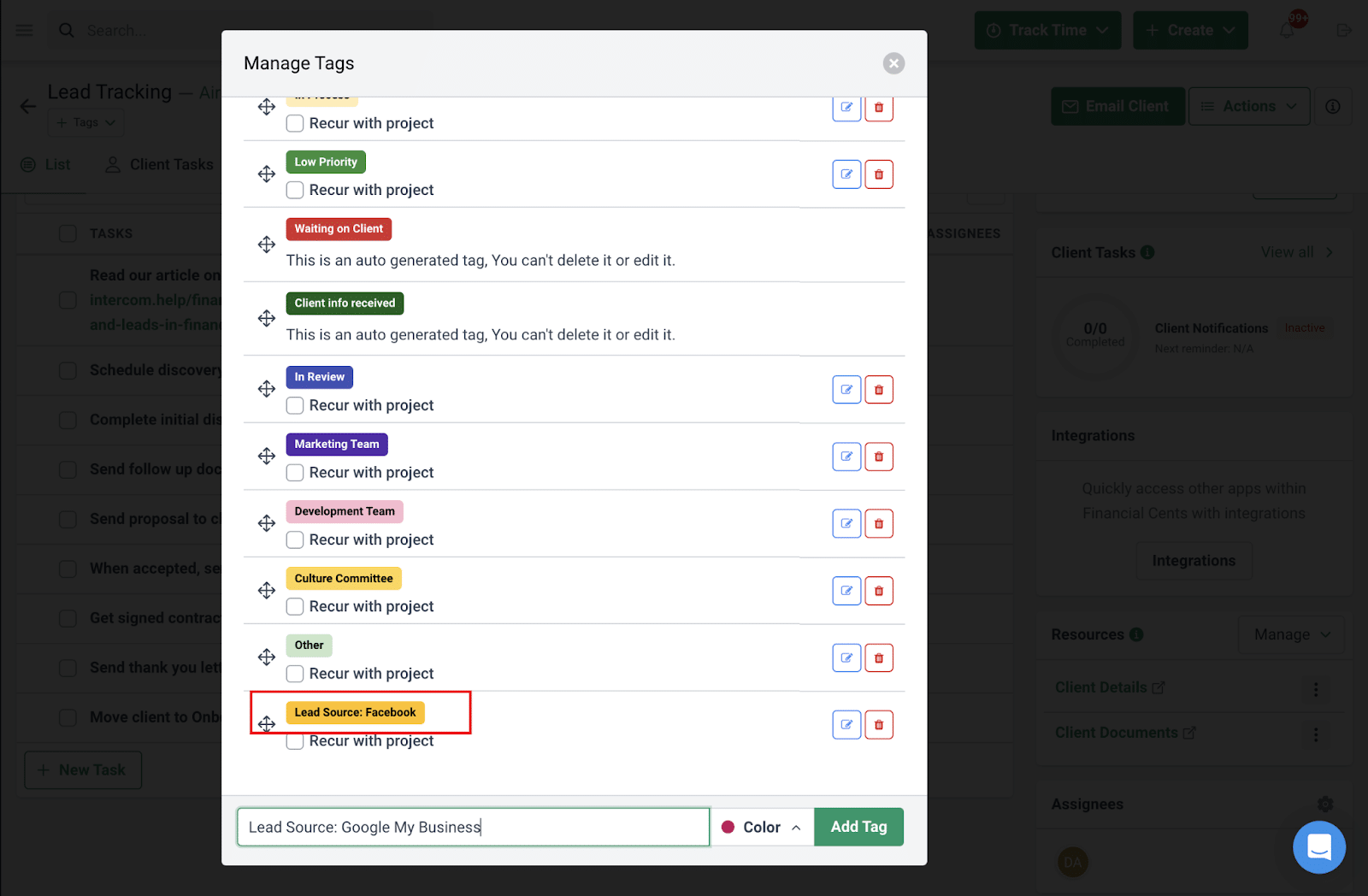Open the notifications bell
The width and height of the screenshot is (1368, 896).
pyautogui.click(x=1287, y=31)
